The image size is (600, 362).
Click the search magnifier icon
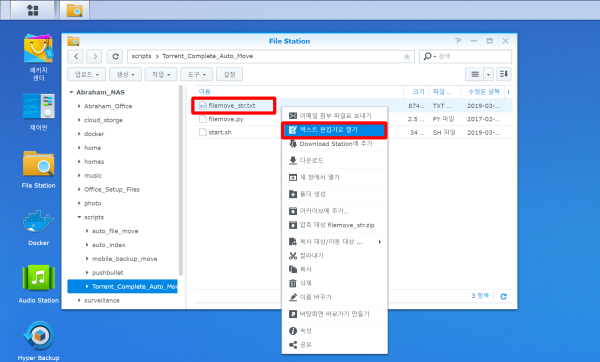[428, 56]
